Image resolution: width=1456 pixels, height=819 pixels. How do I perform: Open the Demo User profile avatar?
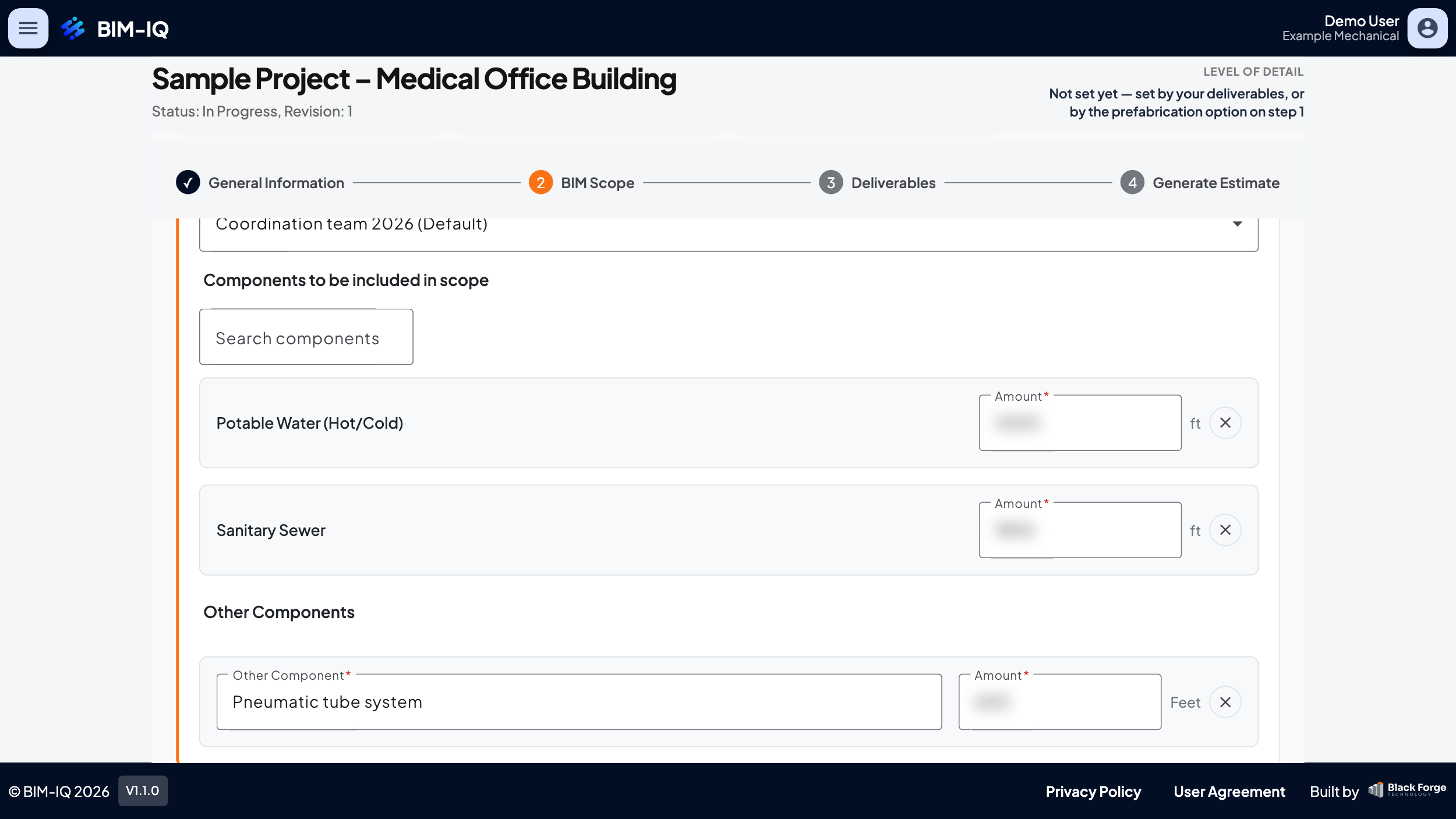1427,28
